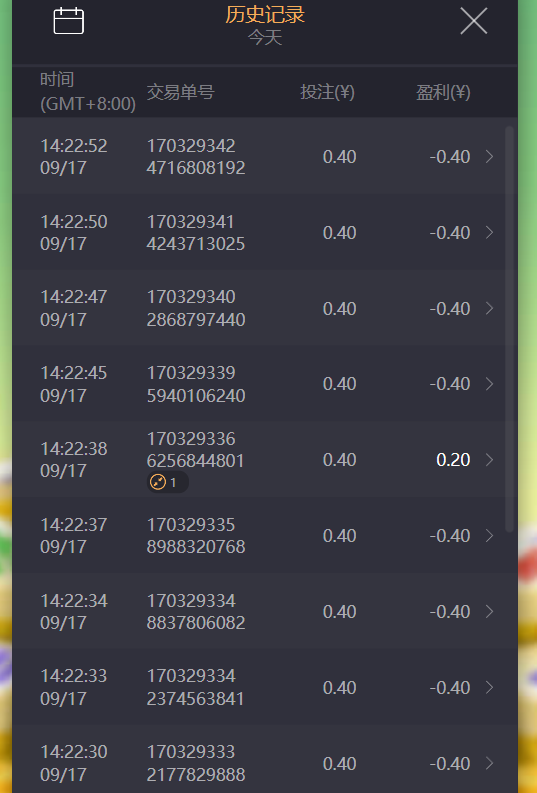Viewport: 537px width, 793px height.
Task: Open the calendar date picker icon
Action: [x=69, y=21]
